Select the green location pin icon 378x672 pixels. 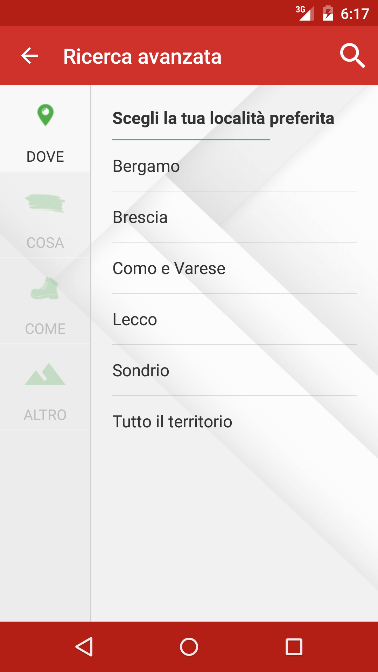pos(45,115)
